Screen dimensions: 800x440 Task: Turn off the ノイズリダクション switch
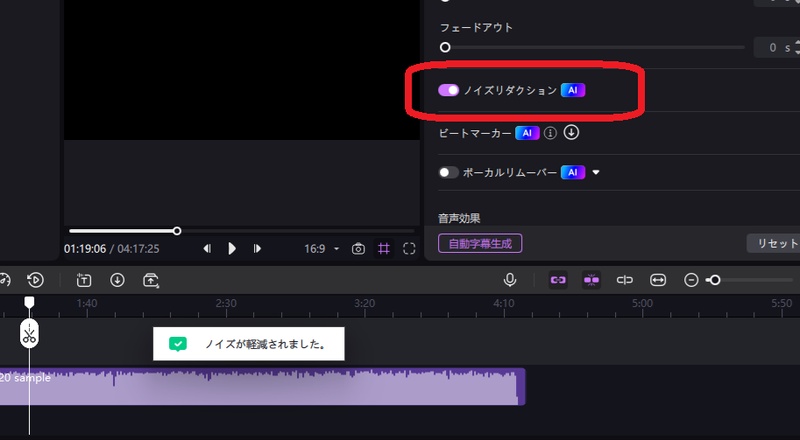(448, 90)
